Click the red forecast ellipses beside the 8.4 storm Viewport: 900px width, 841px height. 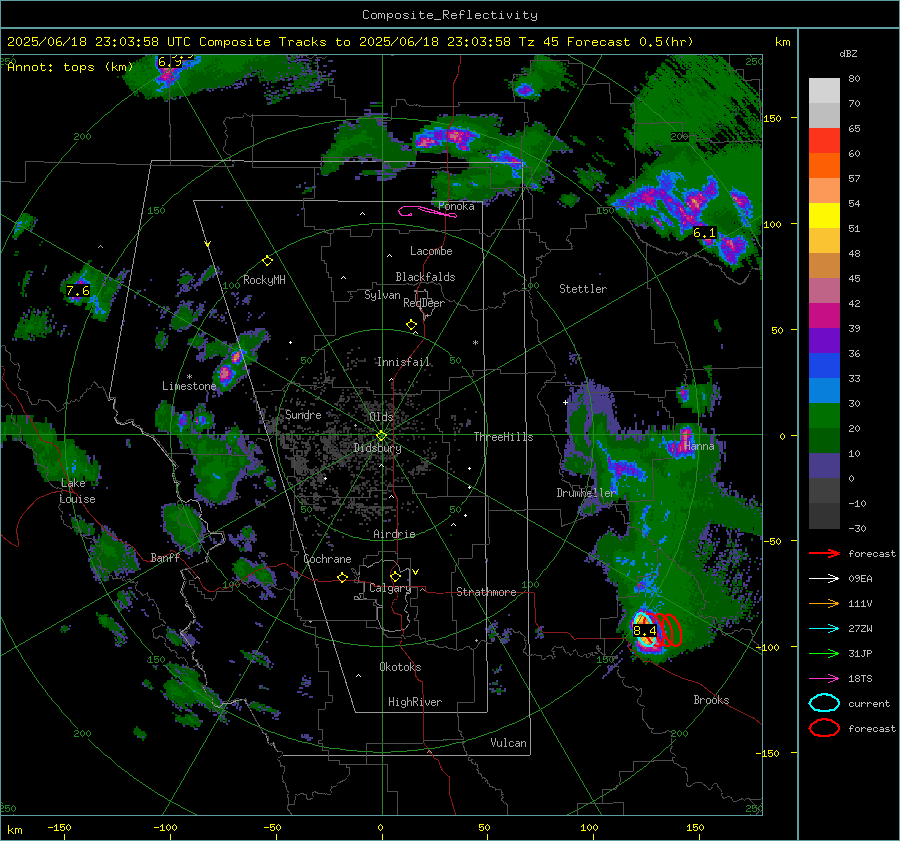pyautogui.click(x=669, y=630)
